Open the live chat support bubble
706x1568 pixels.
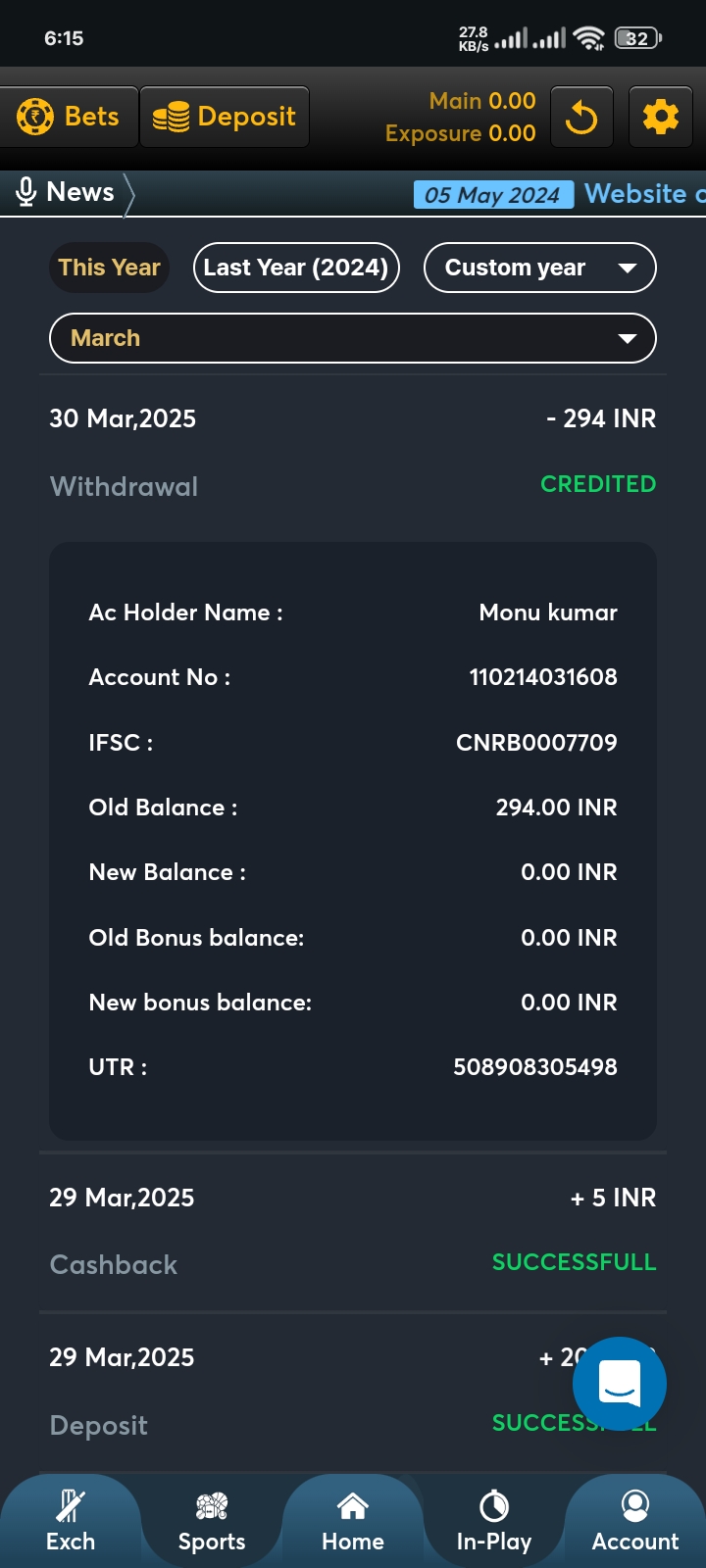(x=620, y=1383)
